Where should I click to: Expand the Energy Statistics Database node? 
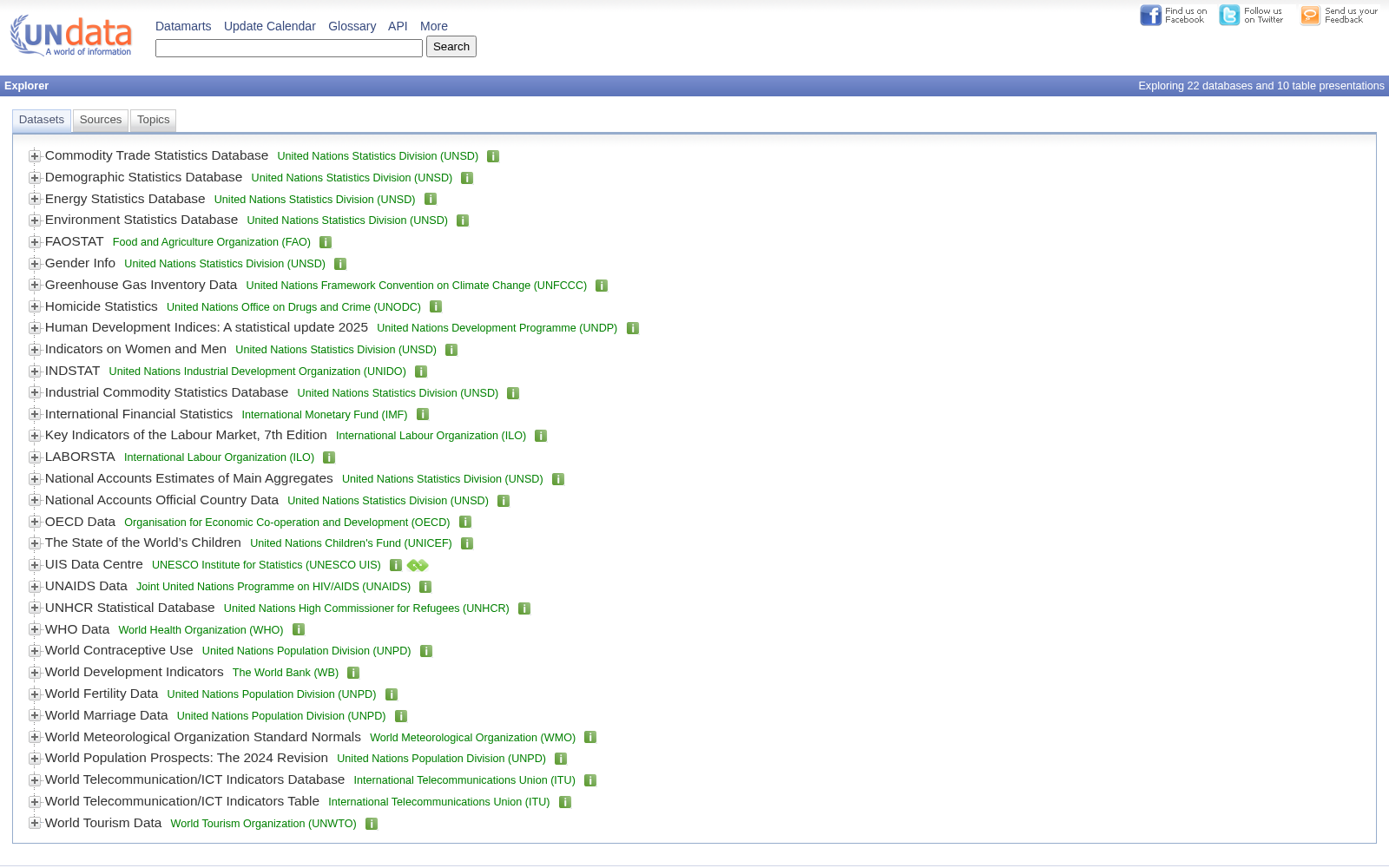click(35, 199)
